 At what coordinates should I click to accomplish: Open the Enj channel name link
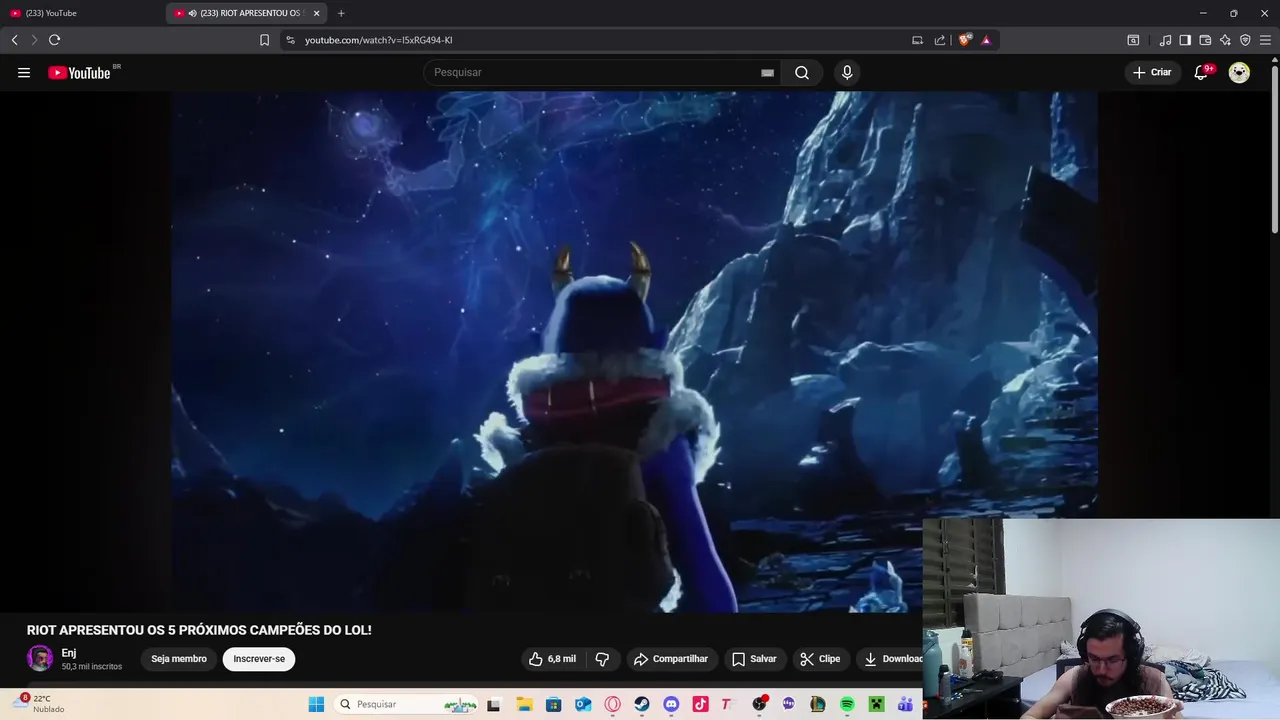point(69,653)
